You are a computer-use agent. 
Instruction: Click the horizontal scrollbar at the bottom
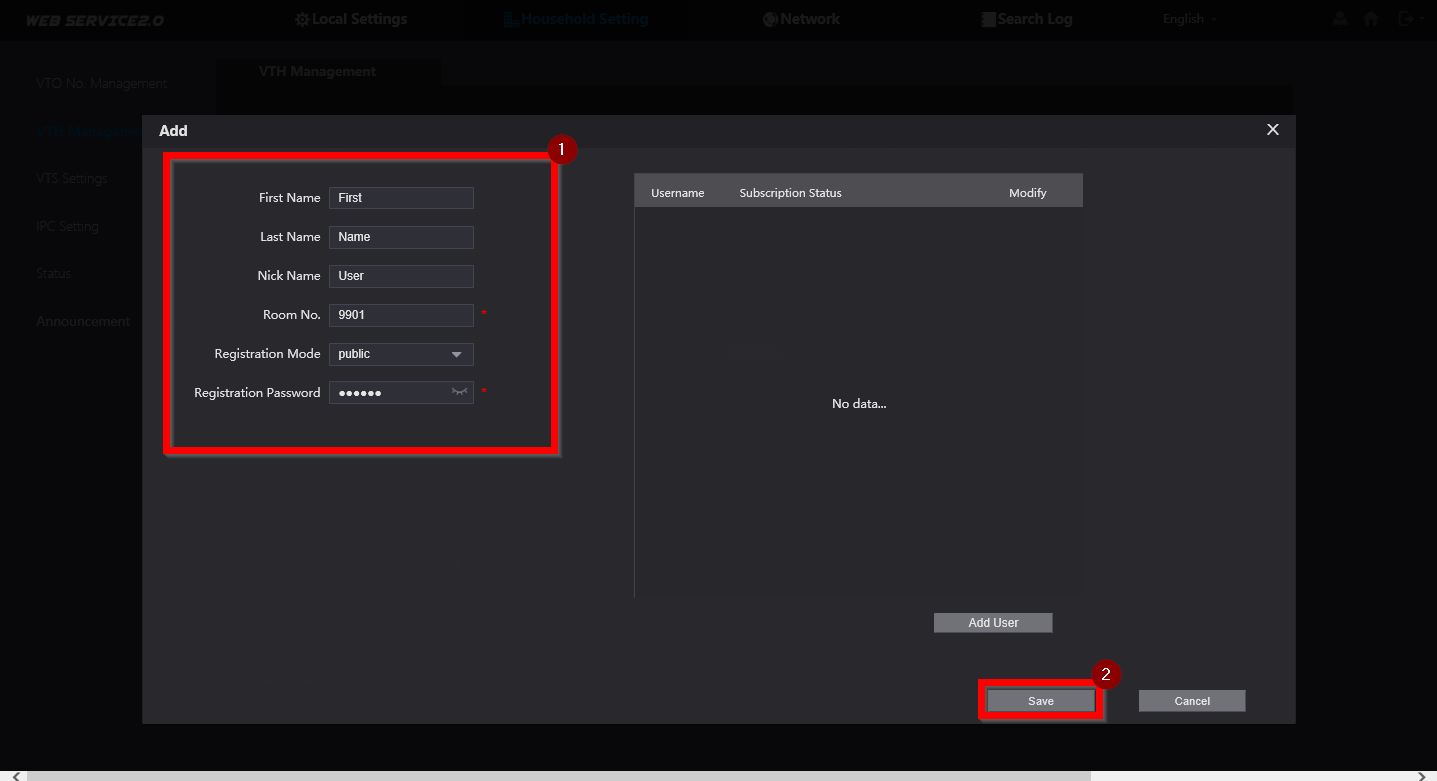(x=558, y=776)
